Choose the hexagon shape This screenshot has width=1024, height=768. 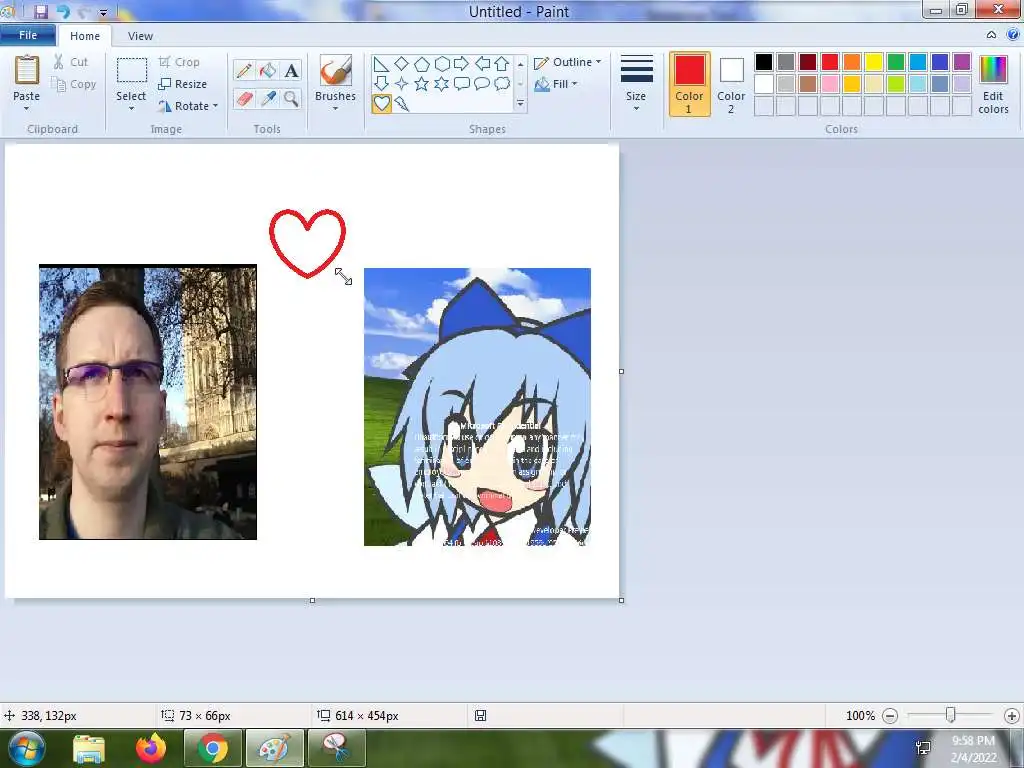442,63
